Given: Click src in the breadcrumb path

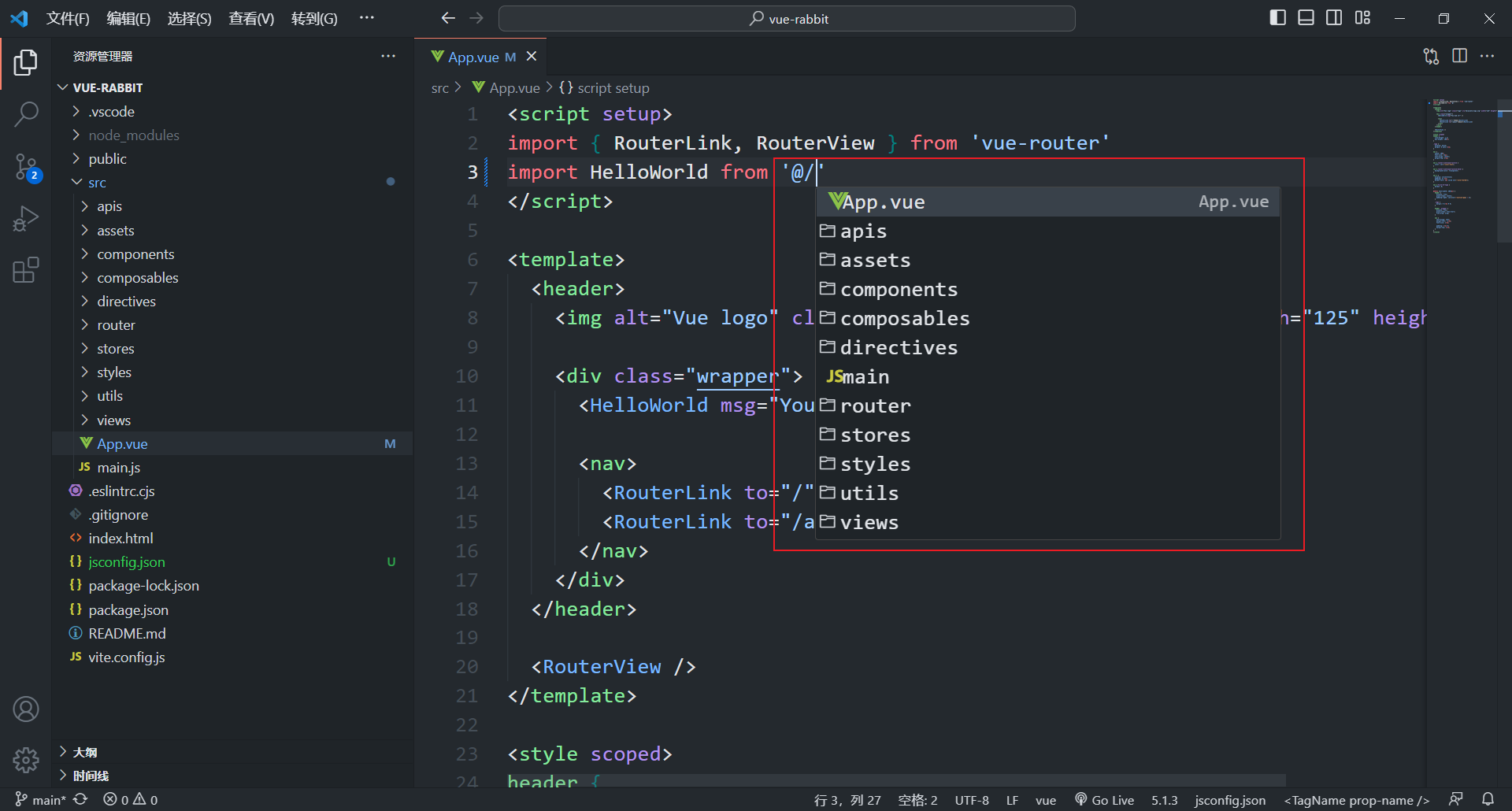Looking at the screenshot, I should [439, 87].
